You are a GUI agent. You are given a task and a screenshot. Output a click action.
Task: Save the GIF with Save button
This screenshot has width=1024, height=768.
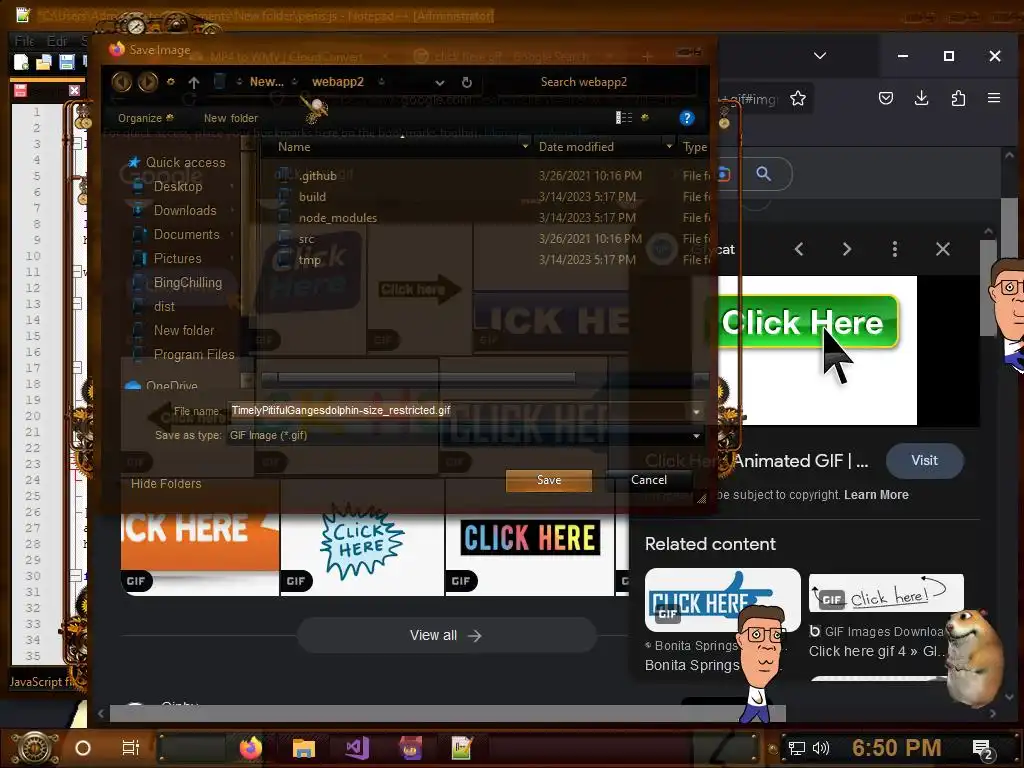tap(549, 480)
